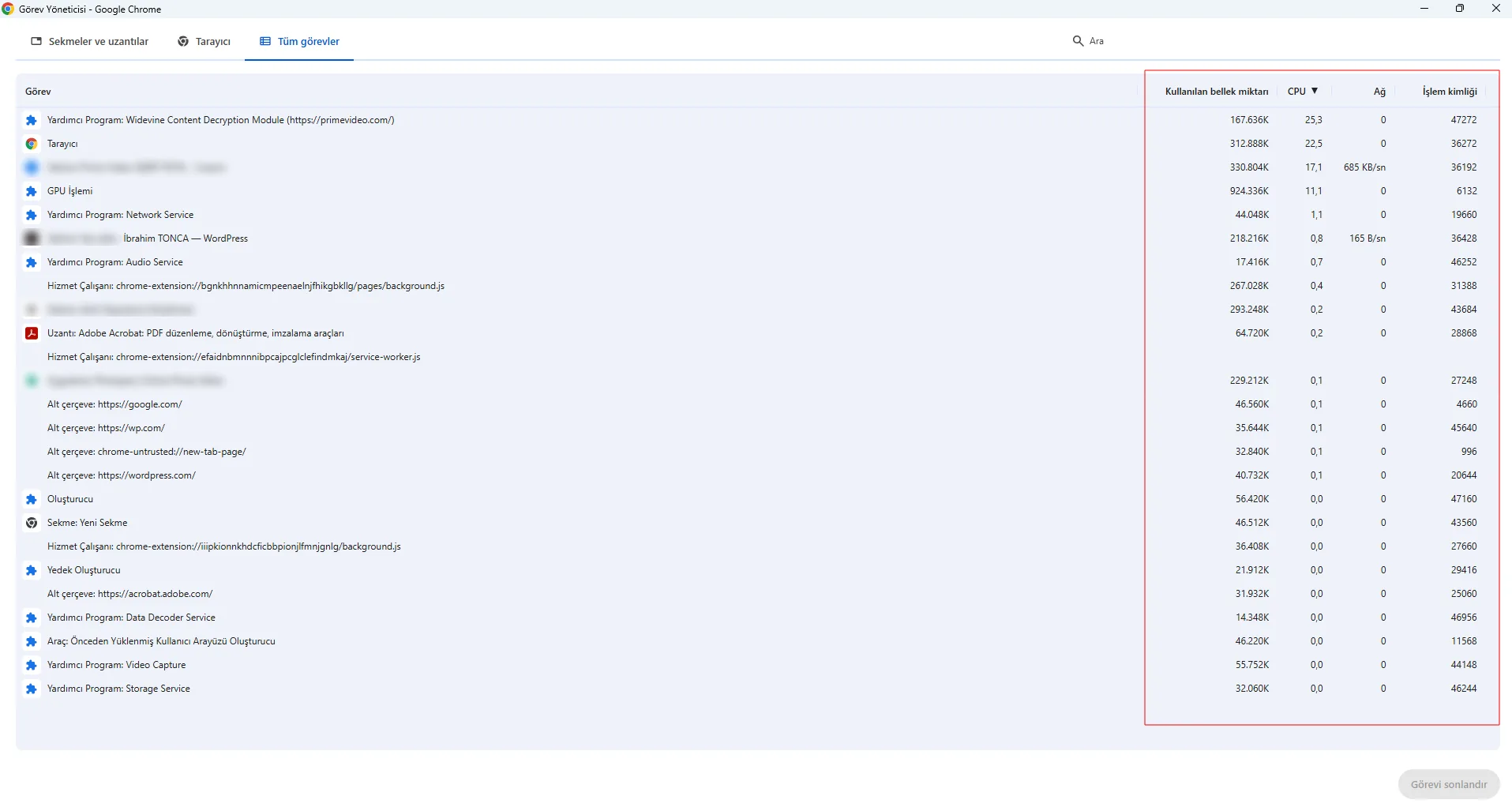Click the Audio Service puzzle icon
The width and height of the screenshot is (1512, 811).
[x=32, y=262]
